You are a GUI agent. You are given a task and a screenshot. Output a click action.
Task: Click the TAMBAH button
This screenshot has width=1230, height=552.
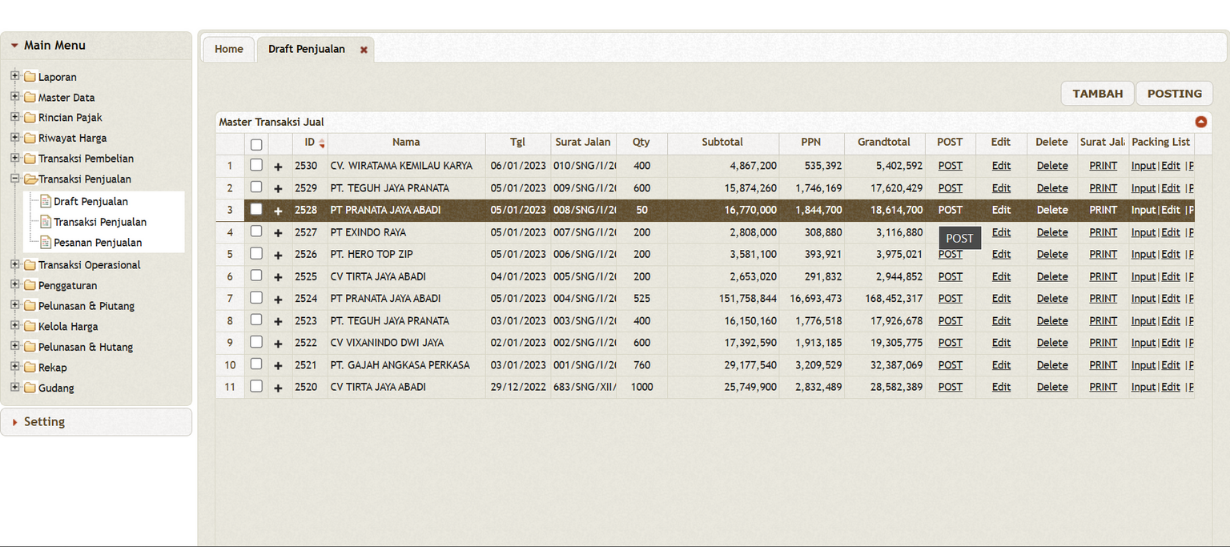(1097, 94)
